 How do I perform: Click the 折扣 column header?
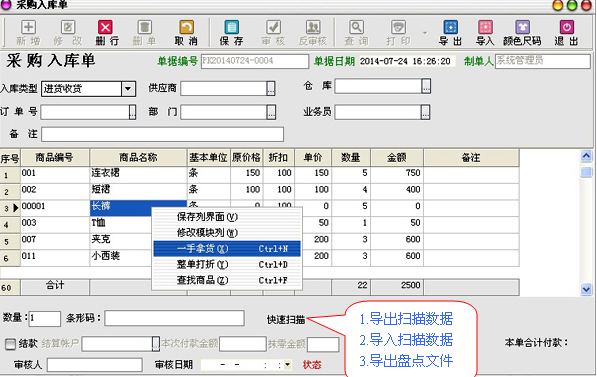point(278,158)
